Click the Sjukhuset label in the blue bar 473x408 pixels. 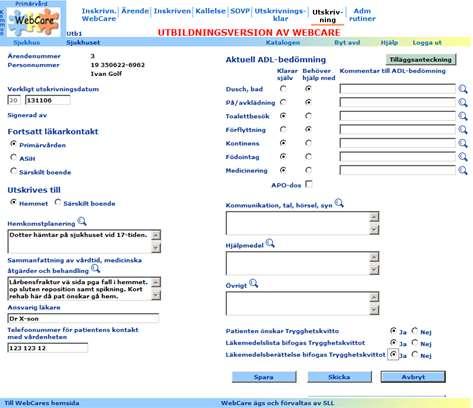point(83,43)
